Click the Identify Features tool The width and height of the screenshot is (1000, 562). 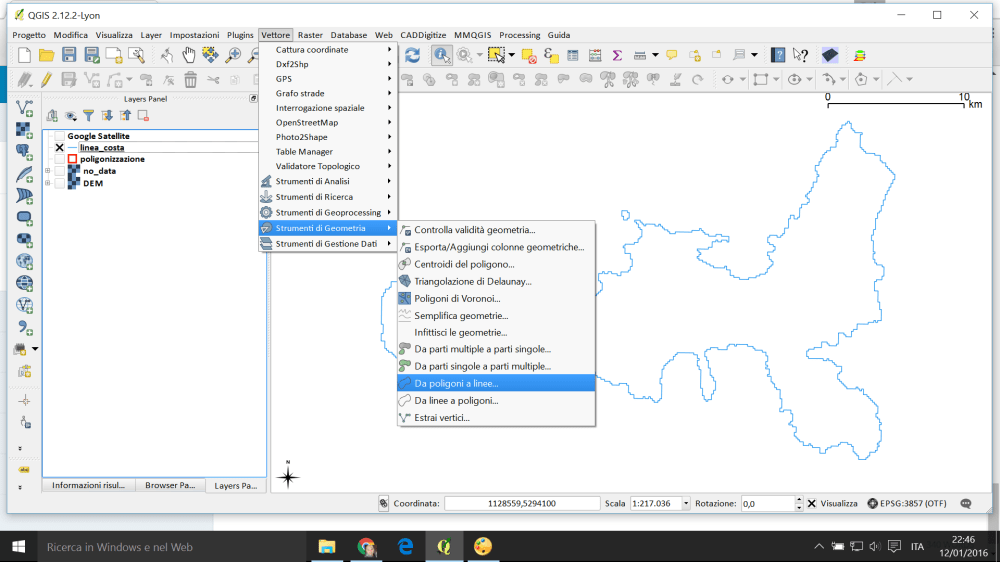tap(441, 55)
